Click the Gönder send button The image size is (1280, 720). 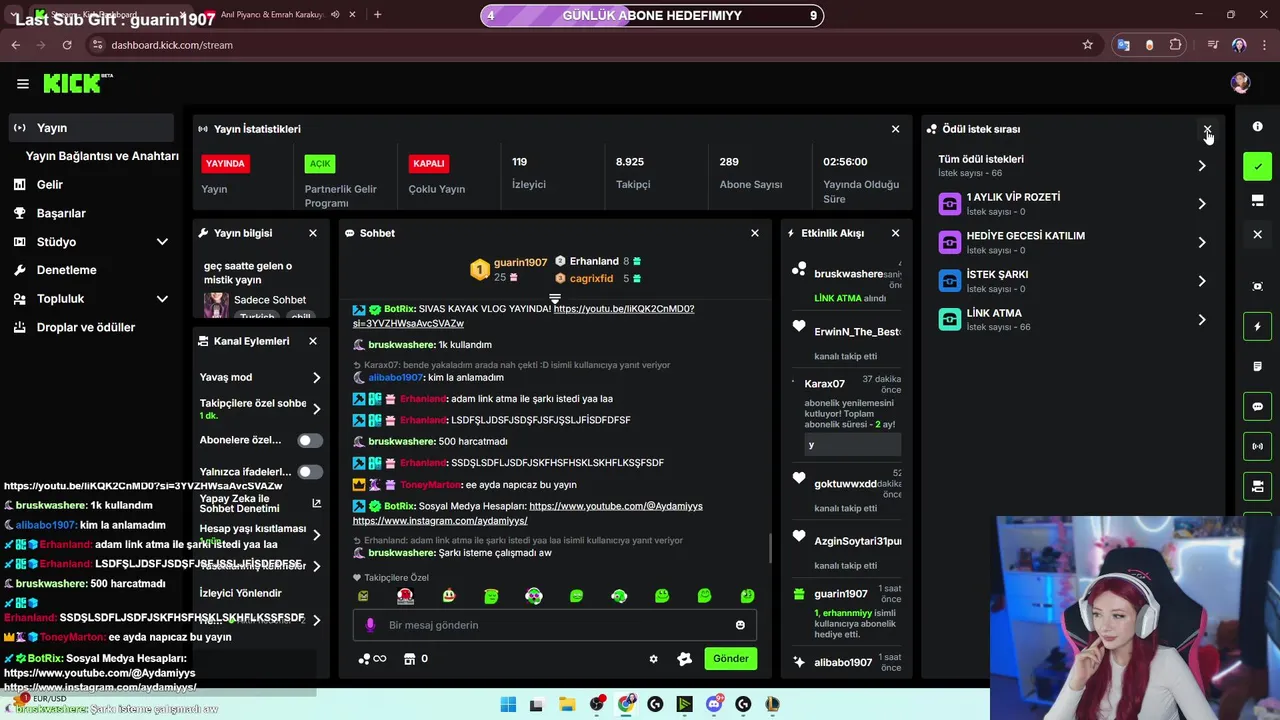click(x=730, y=658)
